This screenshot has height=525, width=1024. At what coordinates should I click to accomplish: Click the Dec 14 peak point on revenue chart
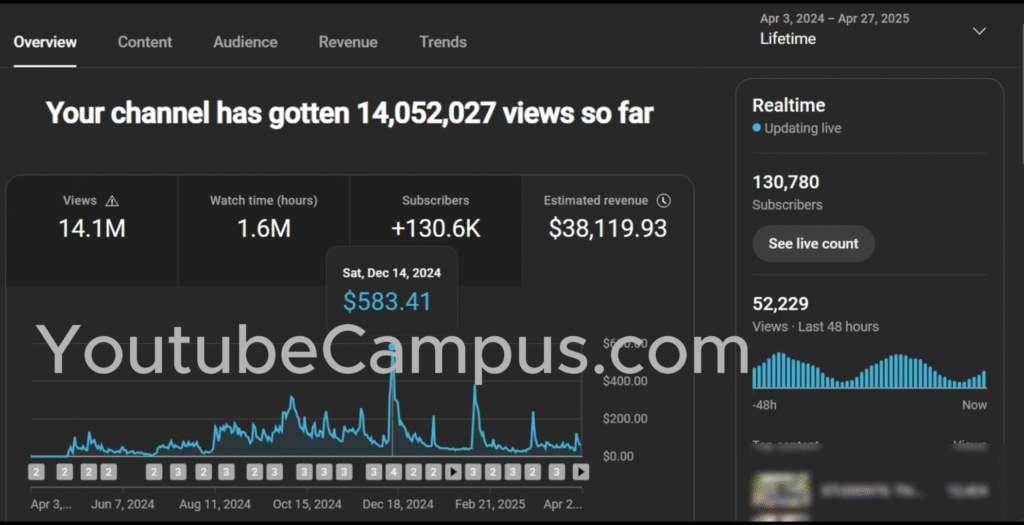pyautogui.click(x=392, y=347)
